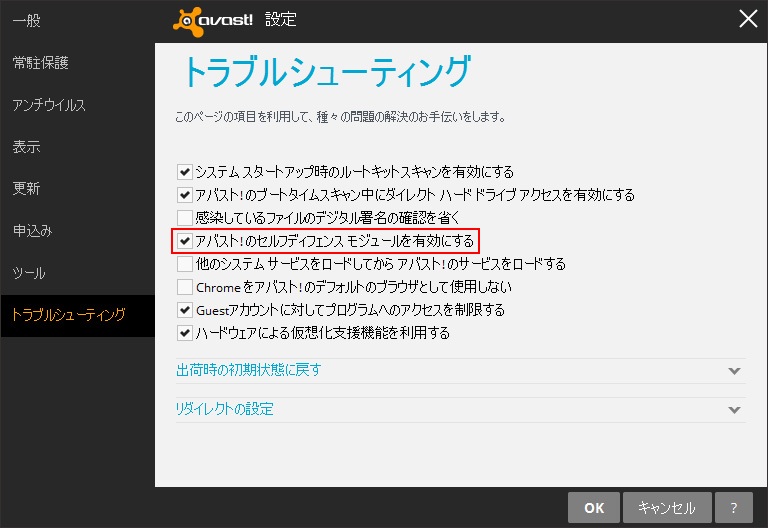This screenshot has width=768, height=528.
Task: Click the キャンセル button
Action: tap(666, 507)
